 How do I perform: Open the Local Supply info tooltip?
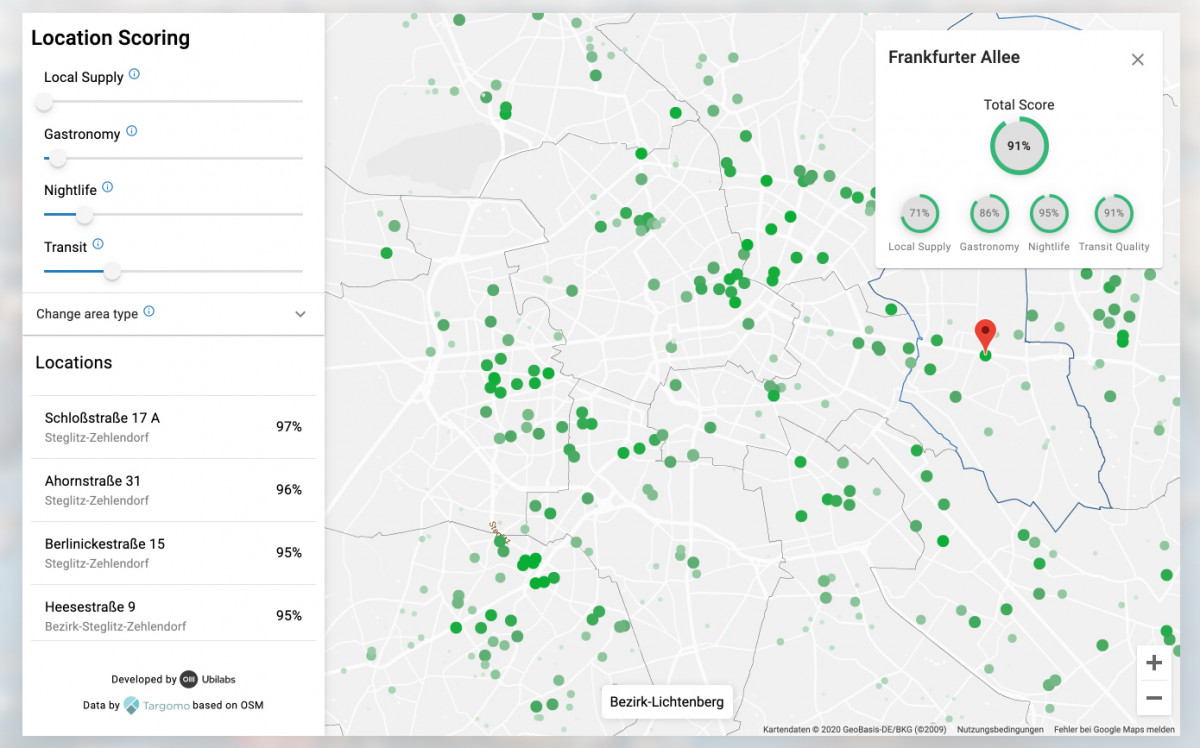tap(134, 75)
